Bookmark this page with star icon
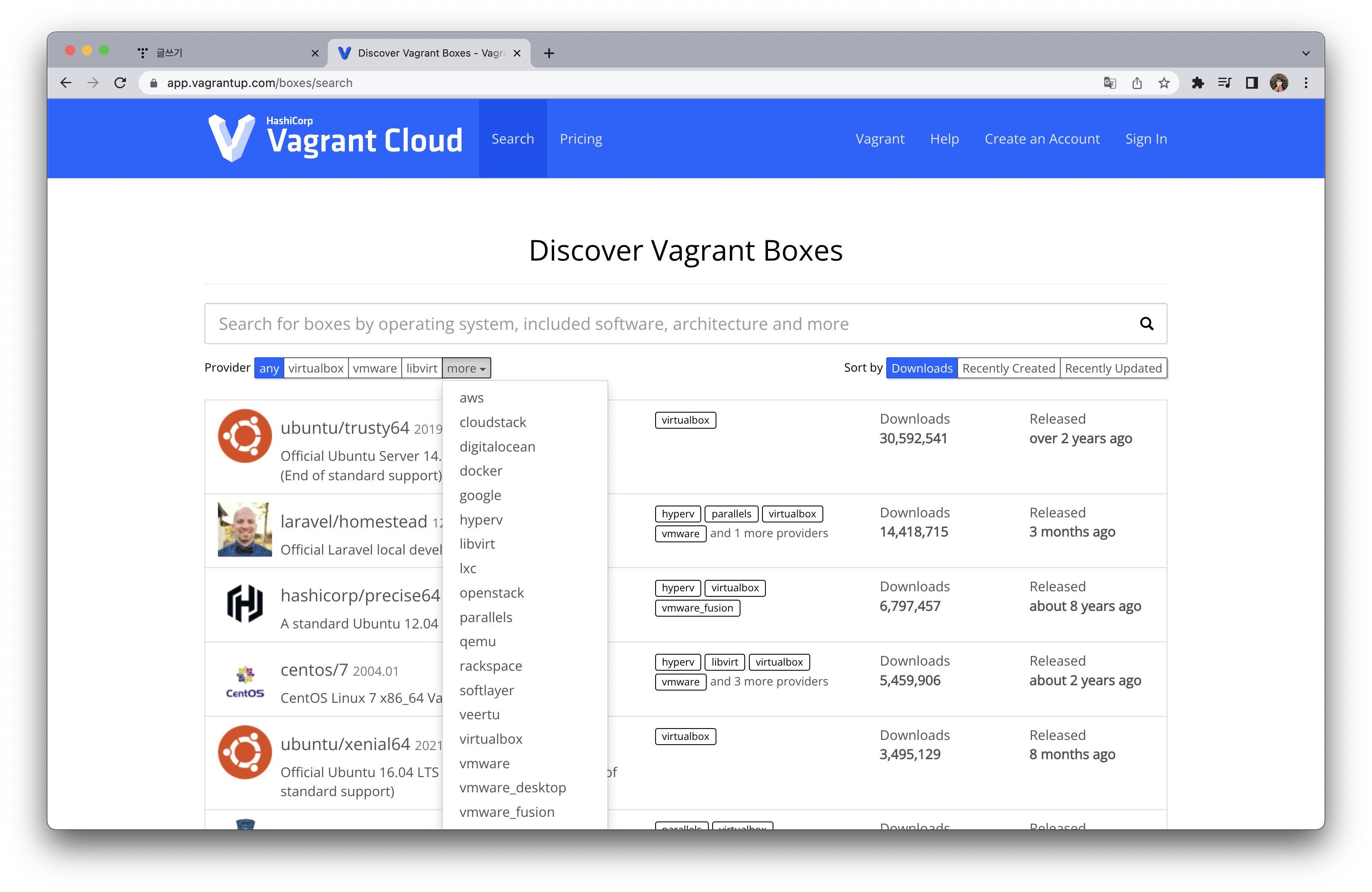The width and height of the screenshot is (1372, 892). (x=1164, y=83)
